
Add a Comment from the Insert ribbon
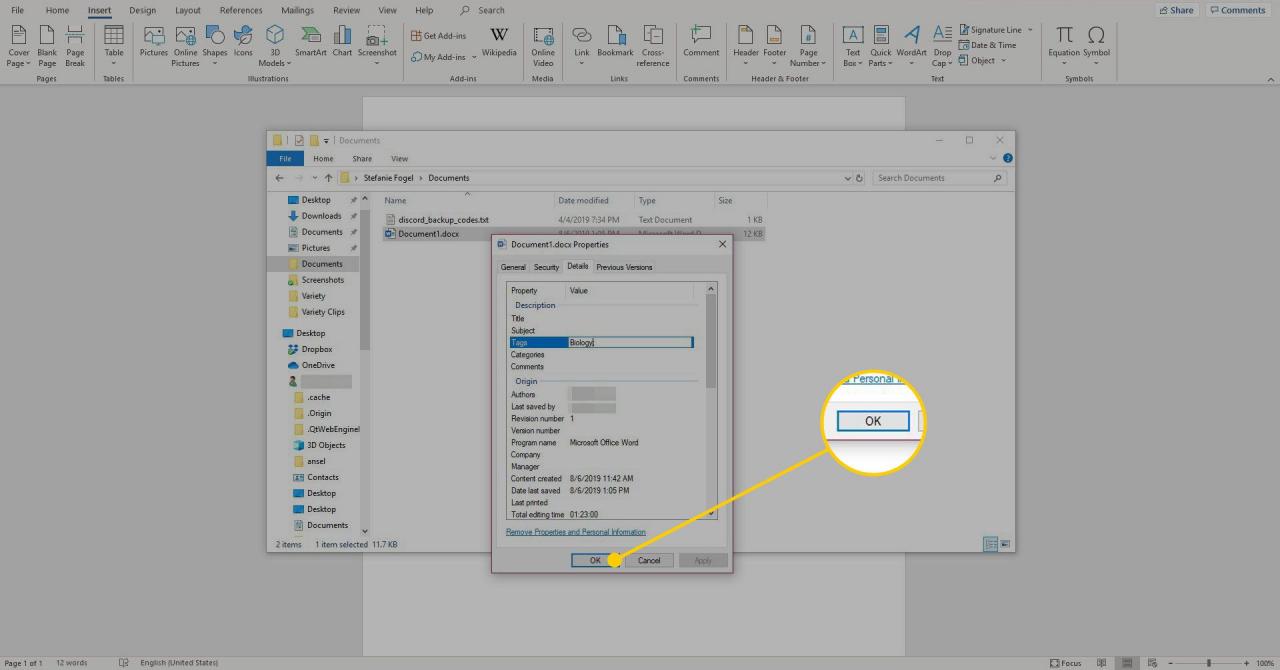click(x=701, y=41)
